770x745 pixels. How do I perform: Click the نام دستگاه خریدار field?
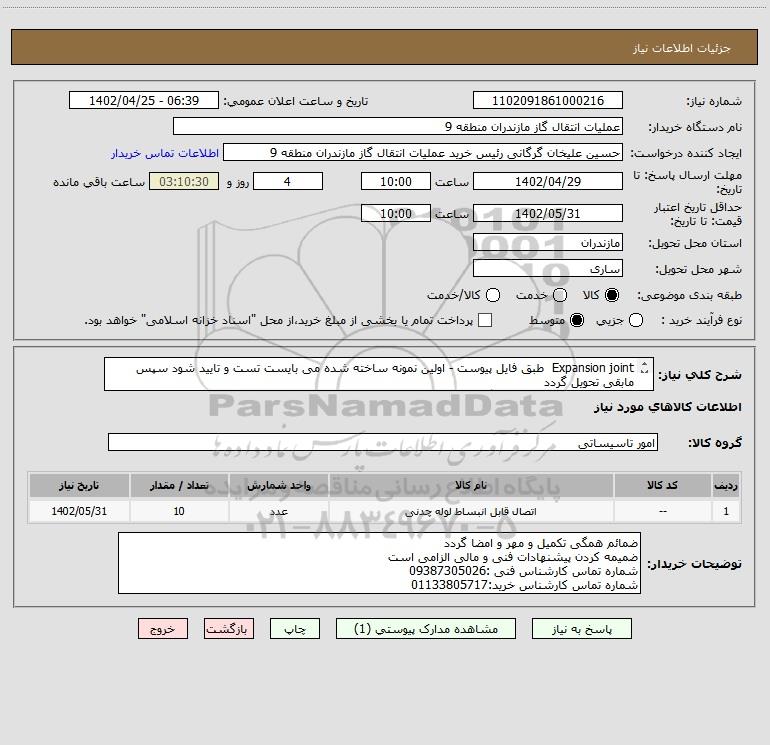coord(398,127)
